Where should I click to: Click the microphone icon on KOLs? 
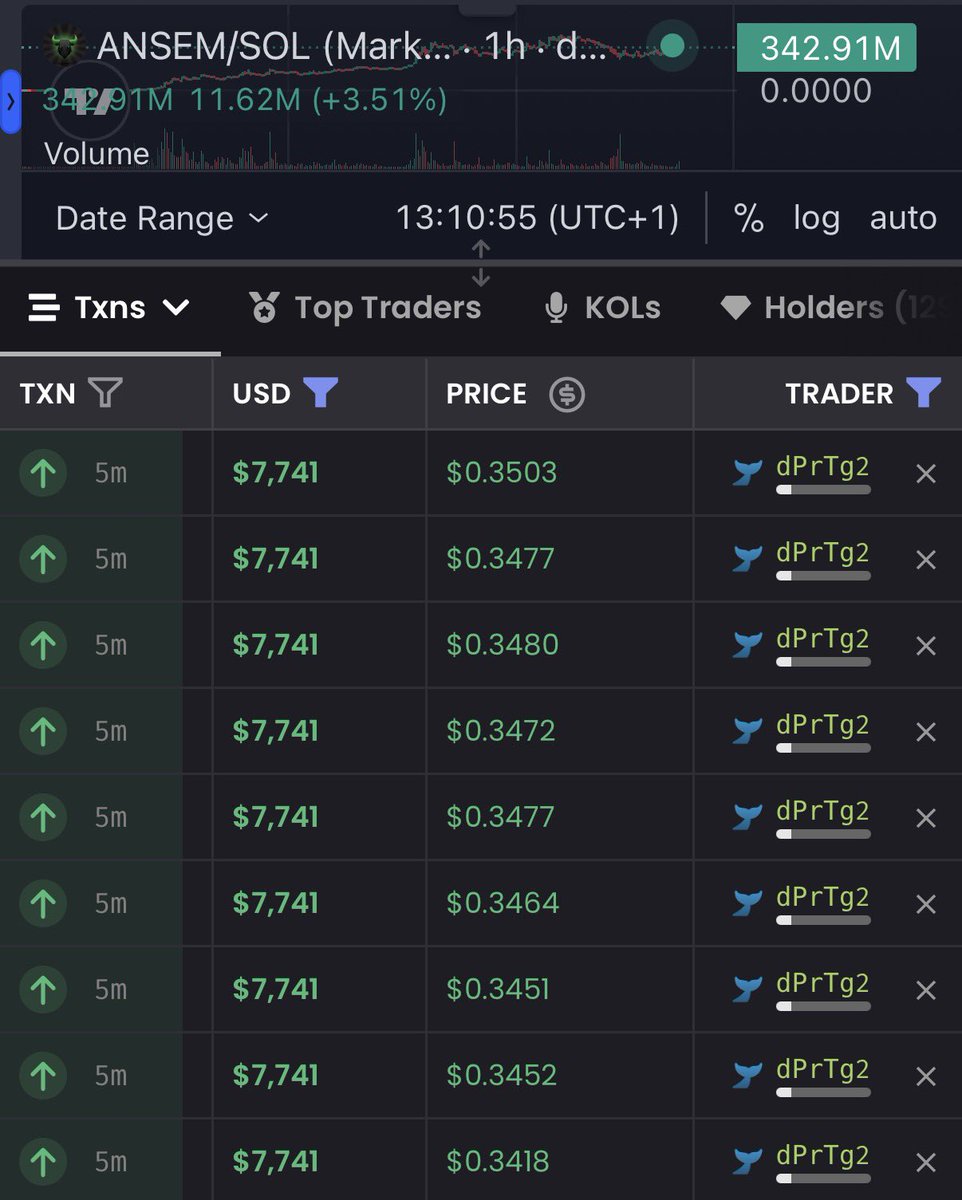tap(556, 309)
